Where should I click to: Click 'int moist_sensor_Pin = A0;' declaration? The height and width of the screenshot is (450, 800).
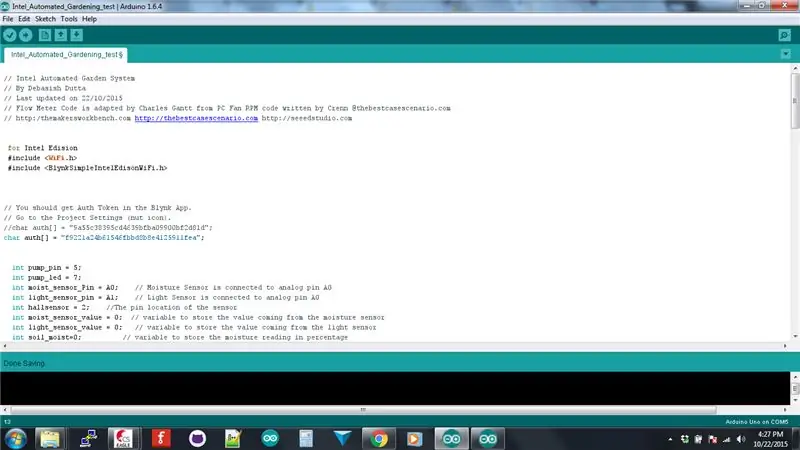pyautogui.click(x=65, y=287)
